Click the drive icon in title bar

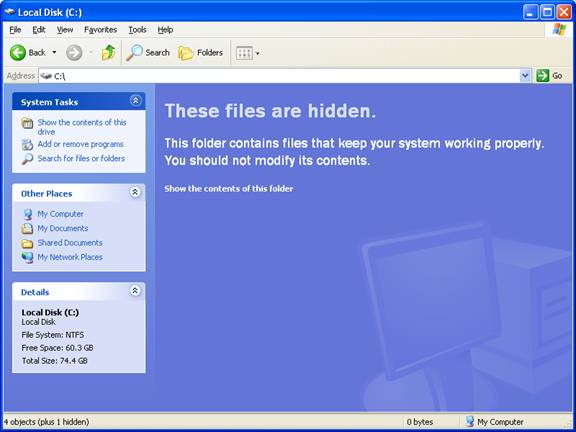tap(10, 12)
